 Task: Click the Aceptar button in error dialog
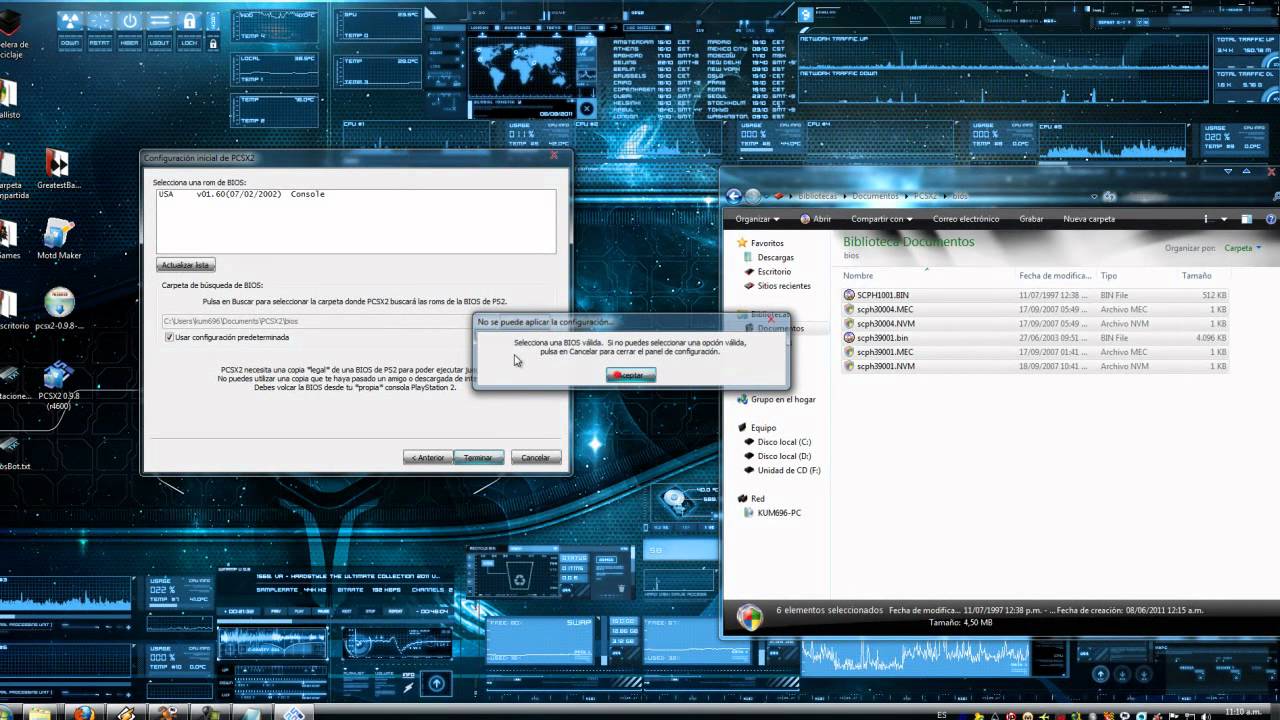pos(631,375)
